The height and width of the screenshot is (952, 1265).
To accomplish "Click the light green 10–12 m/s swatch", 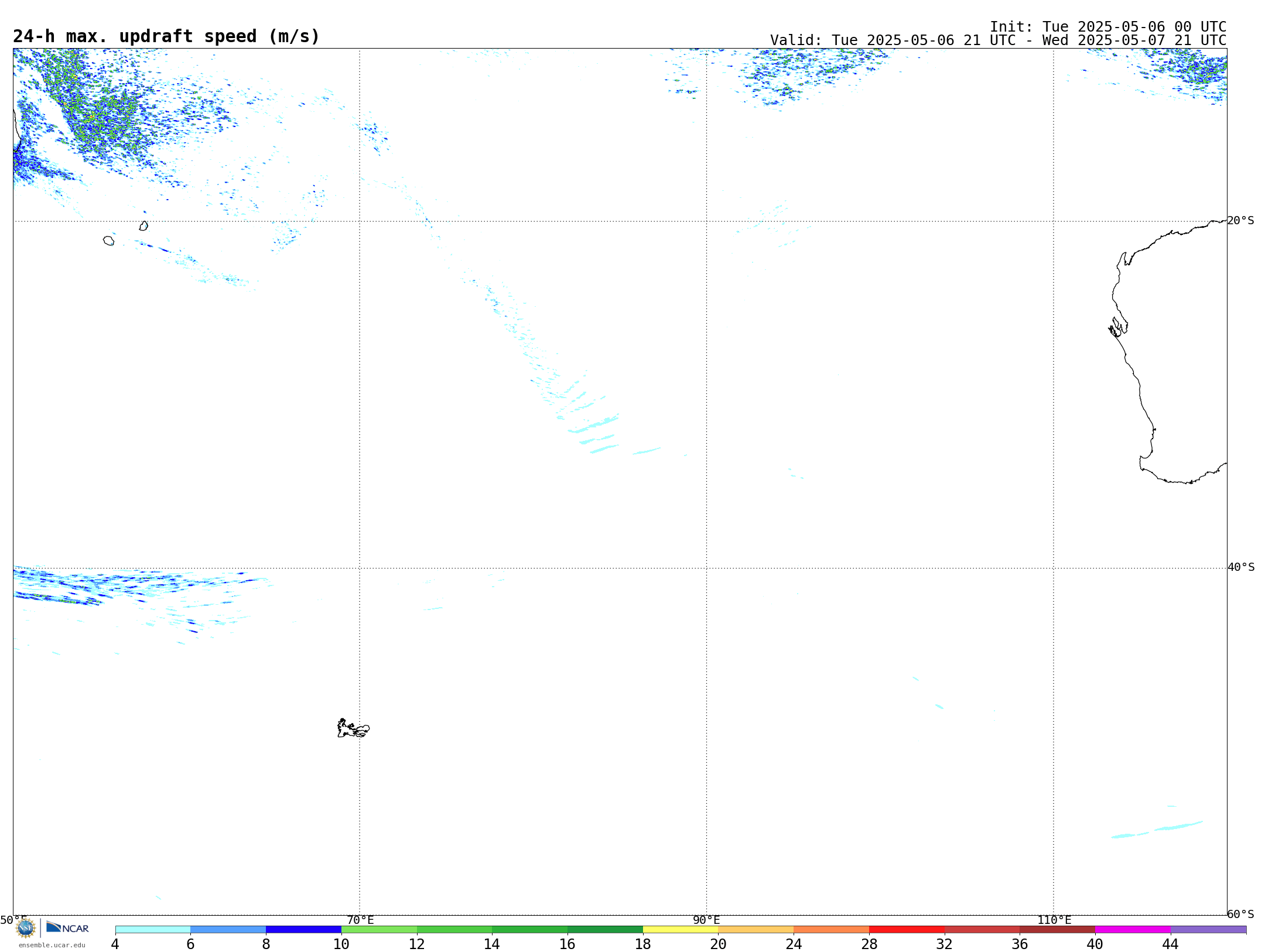I will (x=379, y=930).
